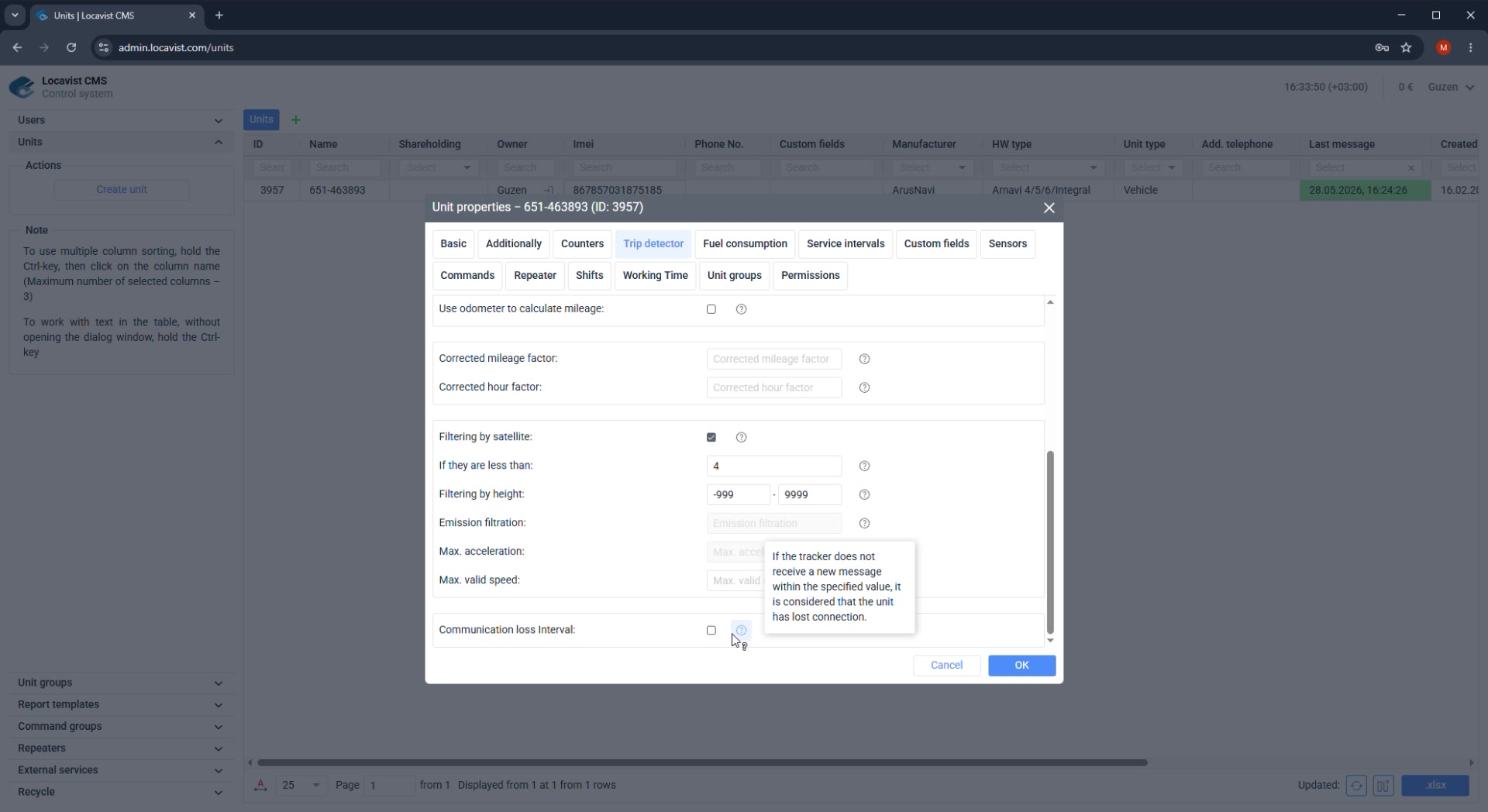The width and height of the screenshot is (1488, 812).
Task: Click green plus icon next to Units tab
Action: click(x=295, y=120)
